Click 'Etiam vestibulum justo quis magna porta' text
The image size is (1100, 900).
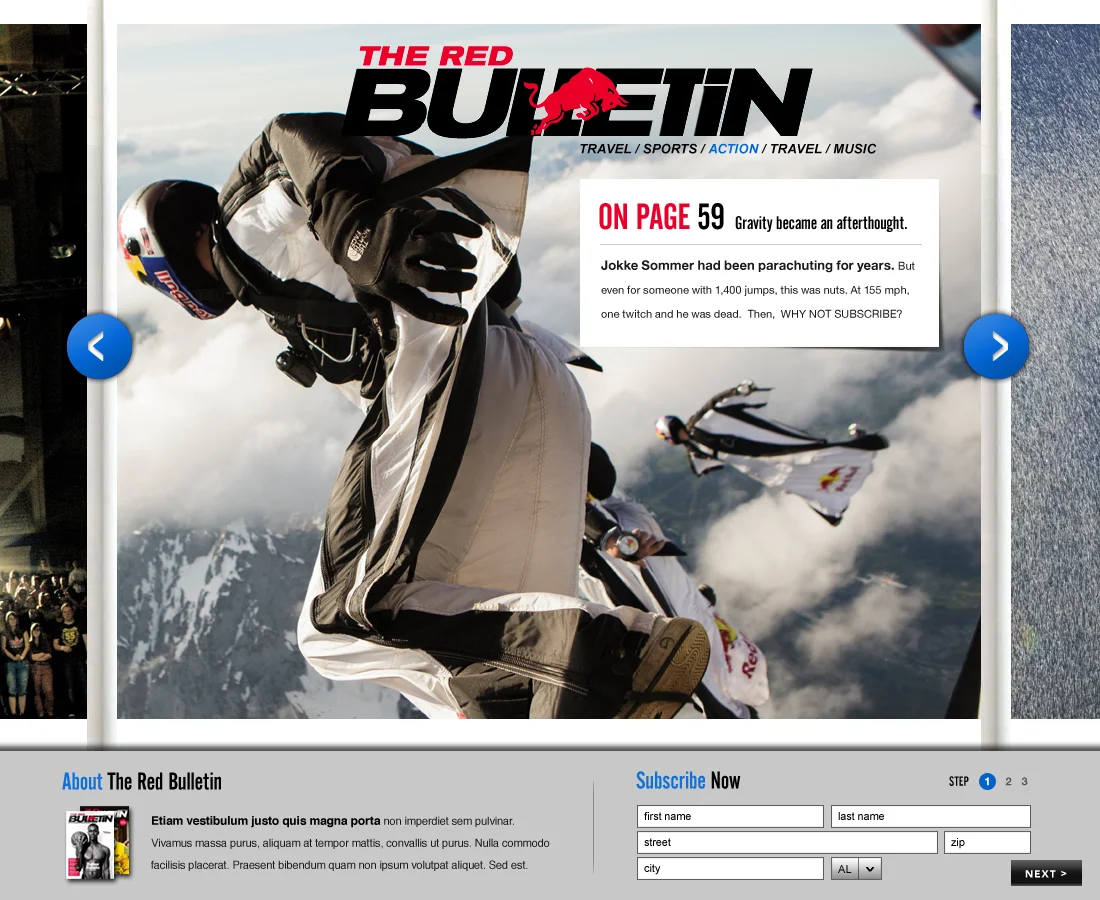(265, 821)
